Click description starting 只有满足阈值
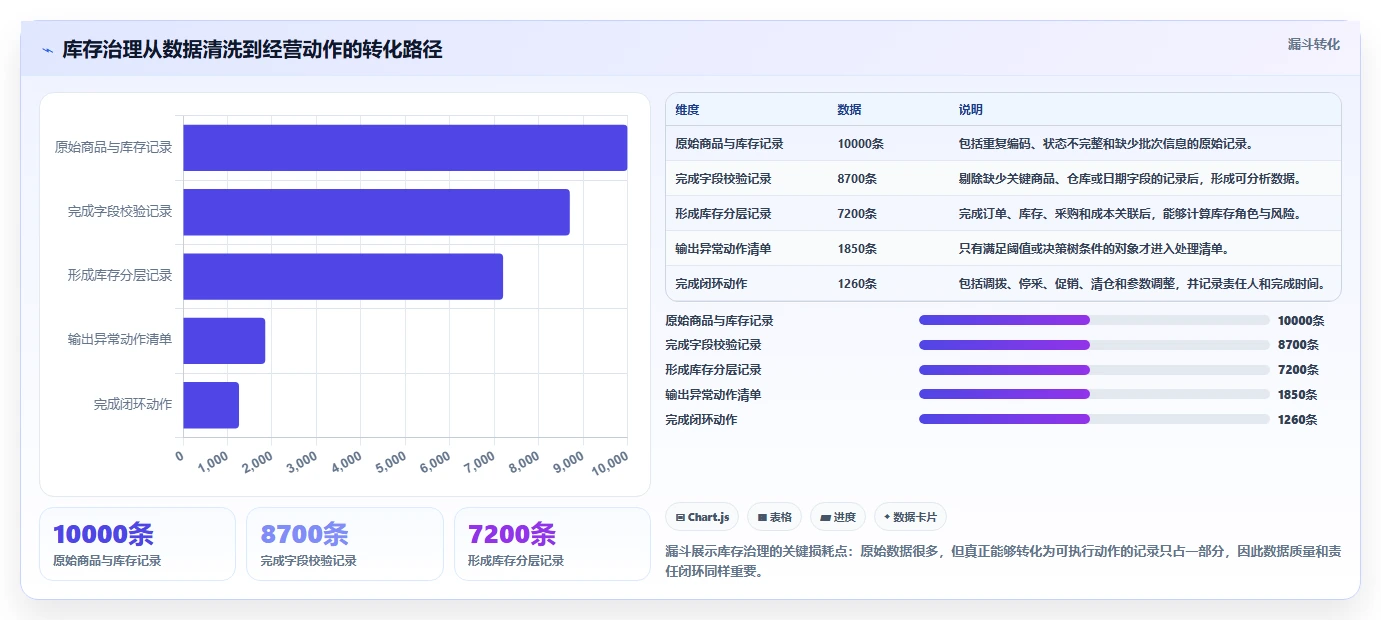The image size is (1381, 620). point(1094,248)
